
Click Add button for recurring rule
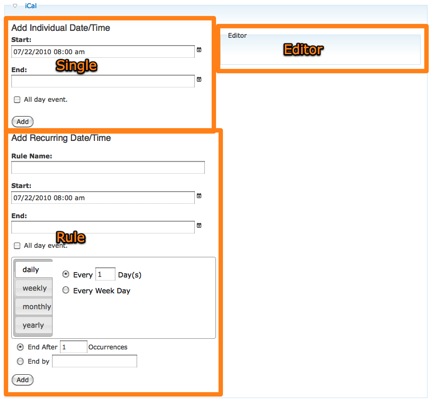[23, 380]
